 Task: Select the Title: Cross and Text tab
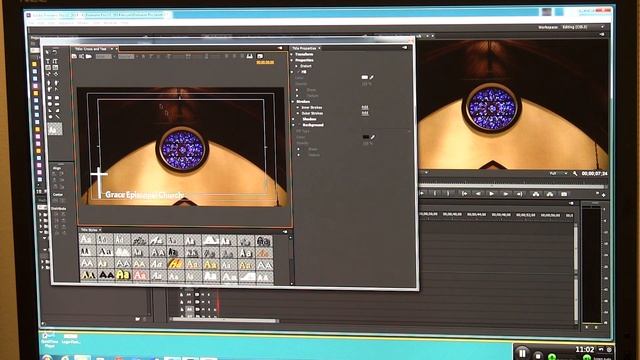coord(92,49)
